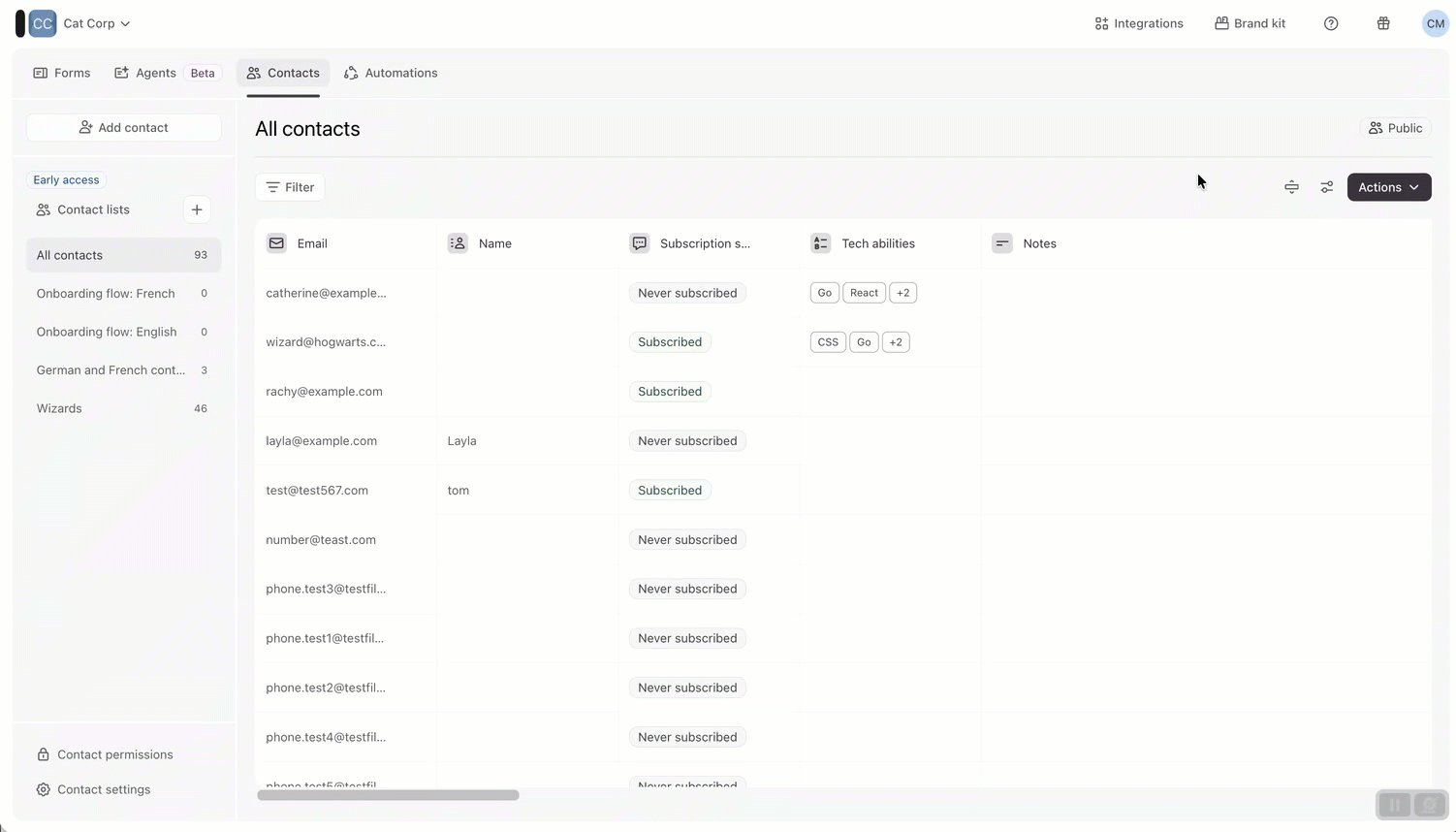Open the Automations tab

click(391, 73)
